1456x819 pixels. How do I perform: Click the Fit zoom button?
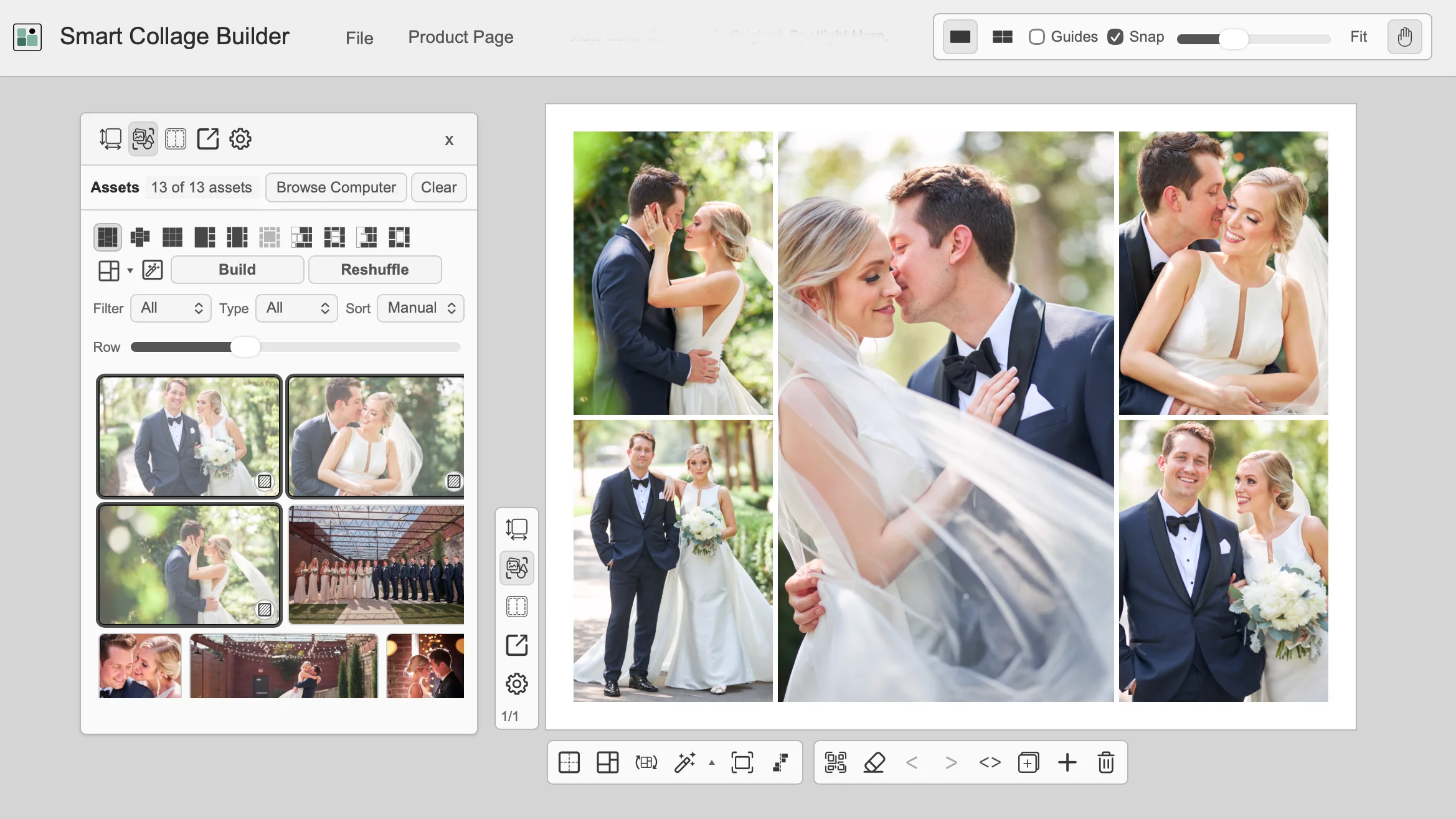pyautogui.click(x=1358, y=37)
